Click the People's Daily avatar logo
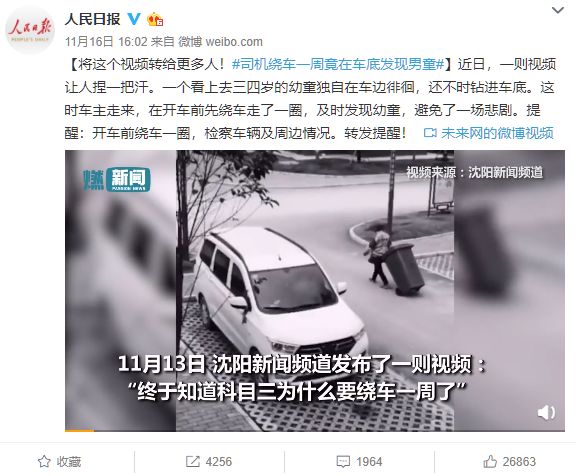The image size is (576, 476). [x=30, y=30]
